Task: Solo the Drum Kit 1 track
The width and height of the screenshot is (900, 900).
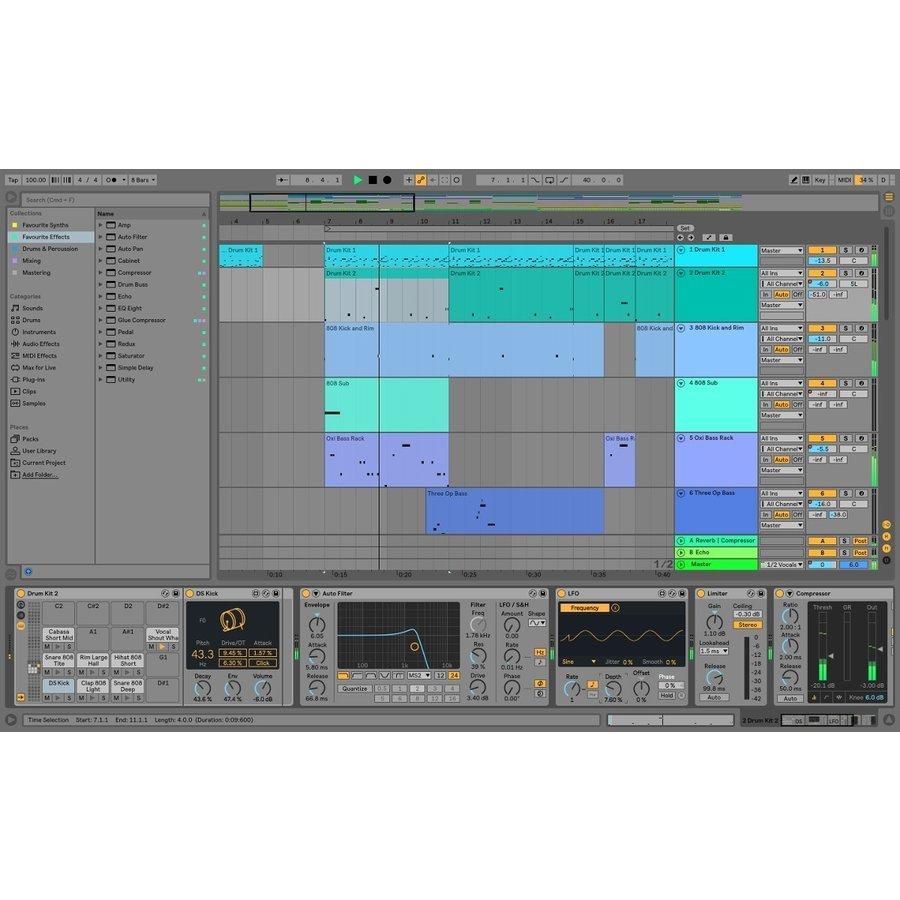Action: coord(846,250)
